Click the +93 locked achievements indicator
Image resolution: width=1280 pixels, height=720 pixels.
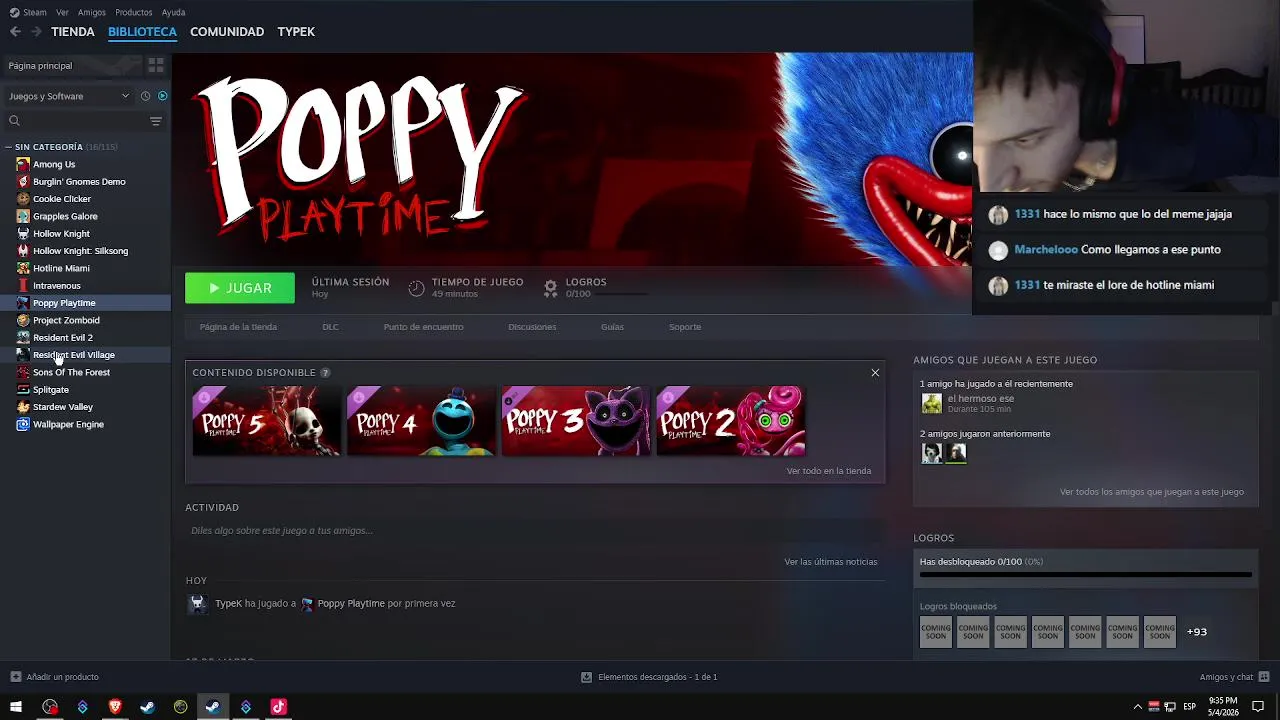1197,632
